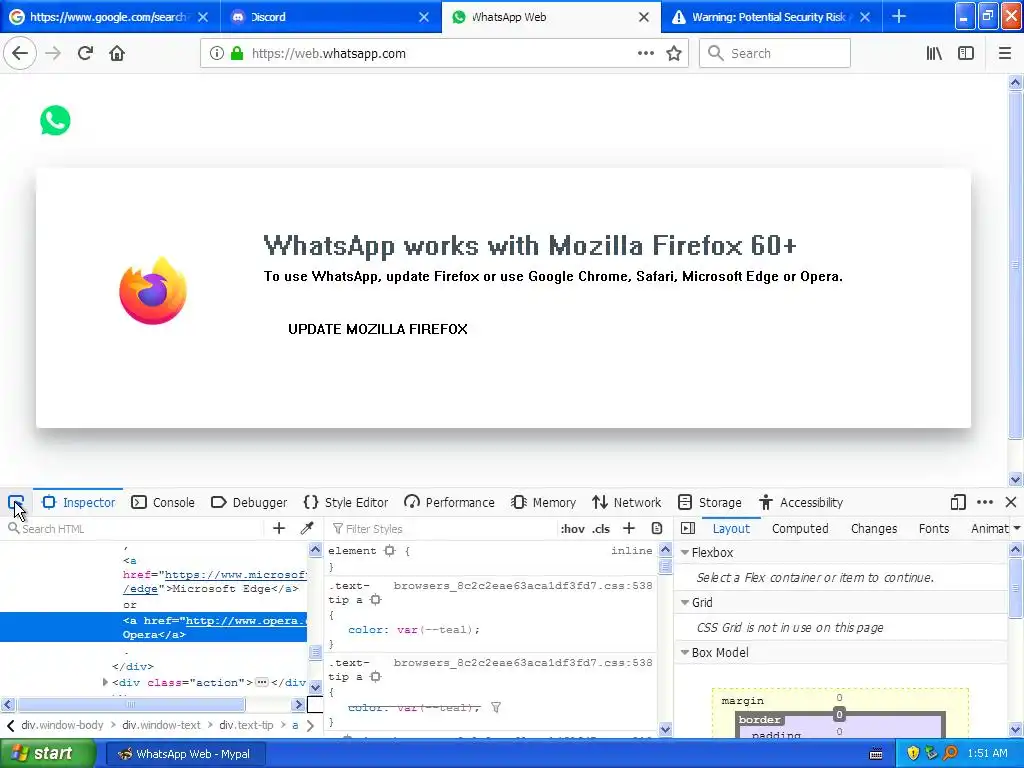Toggle the 3-pane inspector layout
1024x768 pixels.
pos(688,528)
